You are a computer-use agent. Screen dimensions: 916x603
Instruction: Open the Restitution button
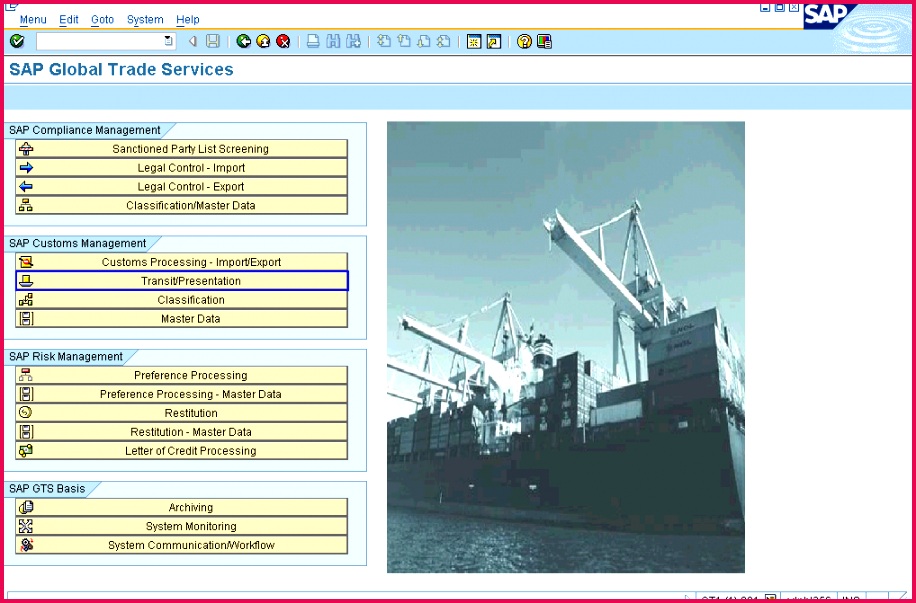point(182,413)
